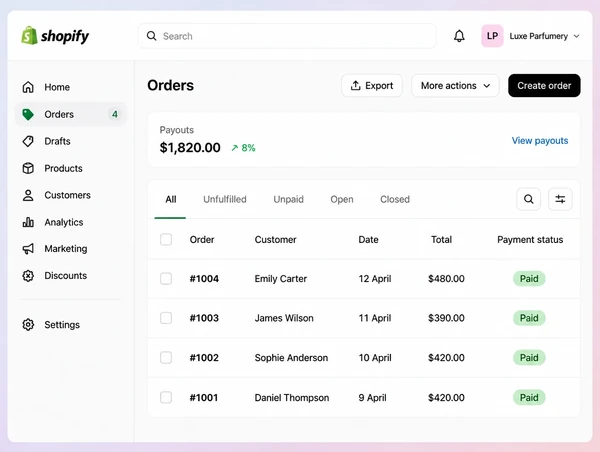Screen dimensions: 600x452
Task: Click the Settings gear icon
Action: pos(28,325)
